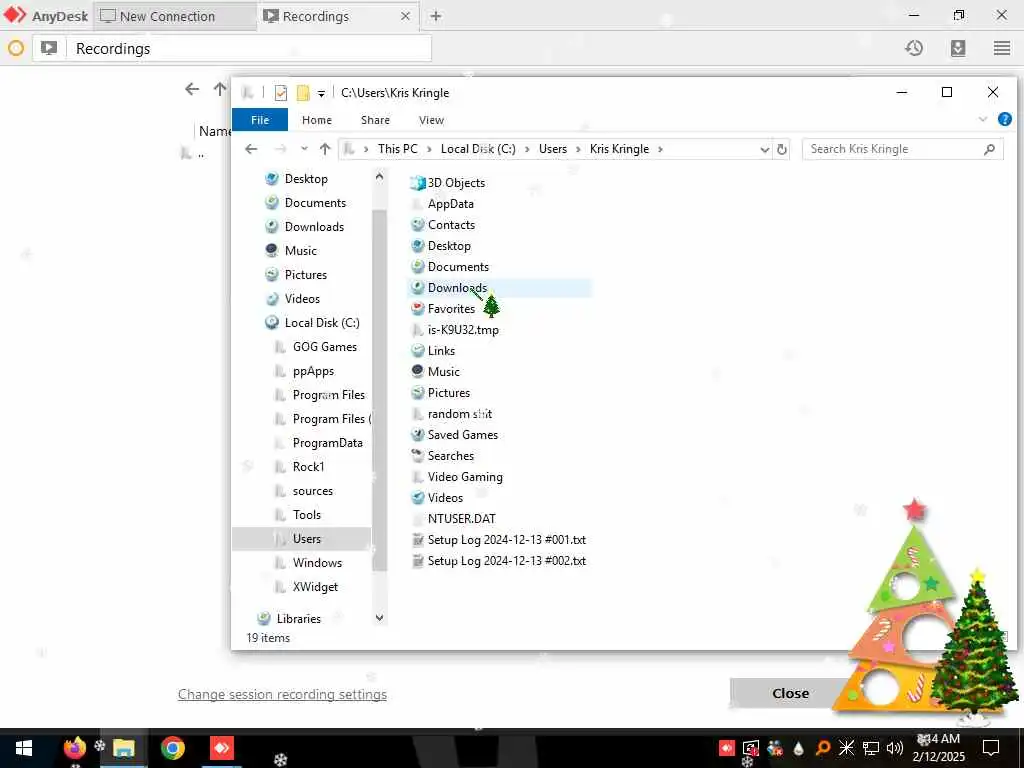This screenshot has width=1024, height=768.
Task: Select GOG Games folder in tree
Action: 325,347
